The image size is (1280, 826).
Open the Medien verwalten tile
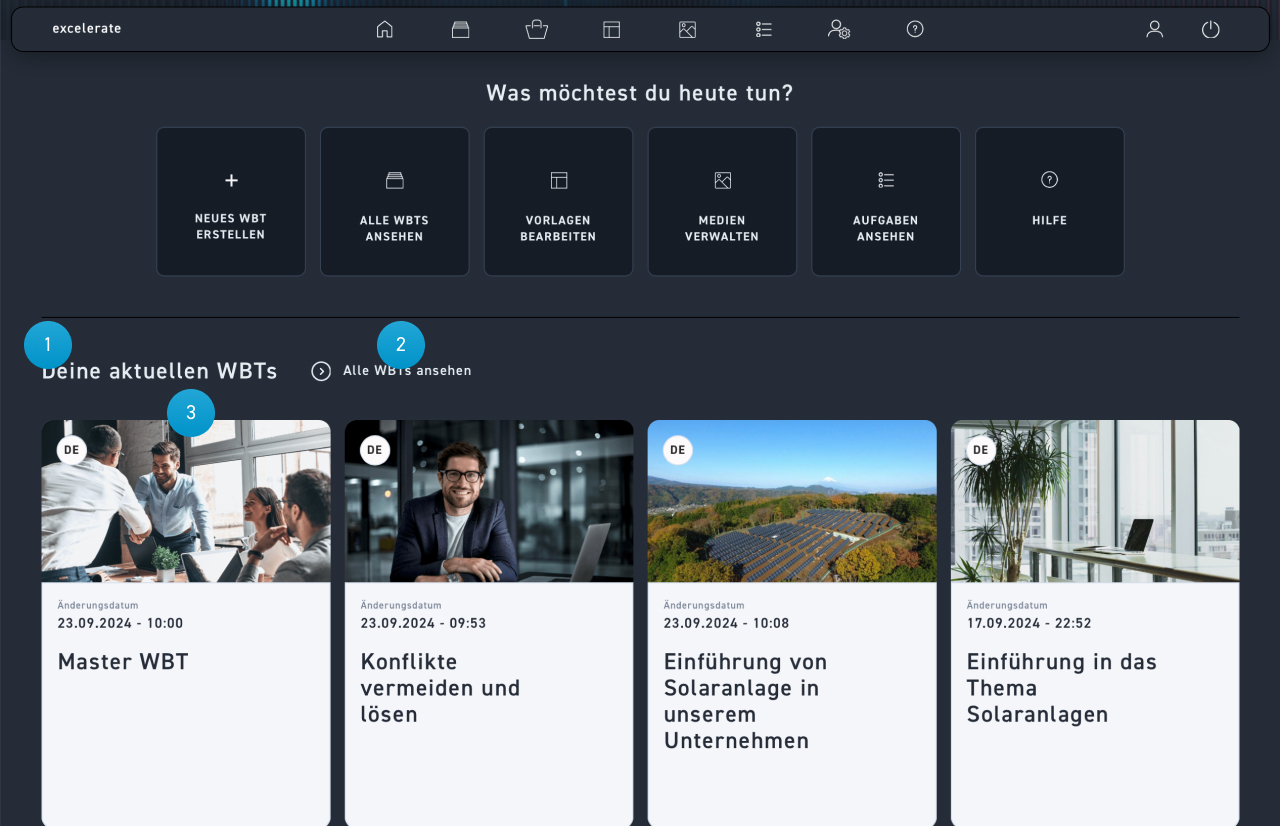click(722, 201)
